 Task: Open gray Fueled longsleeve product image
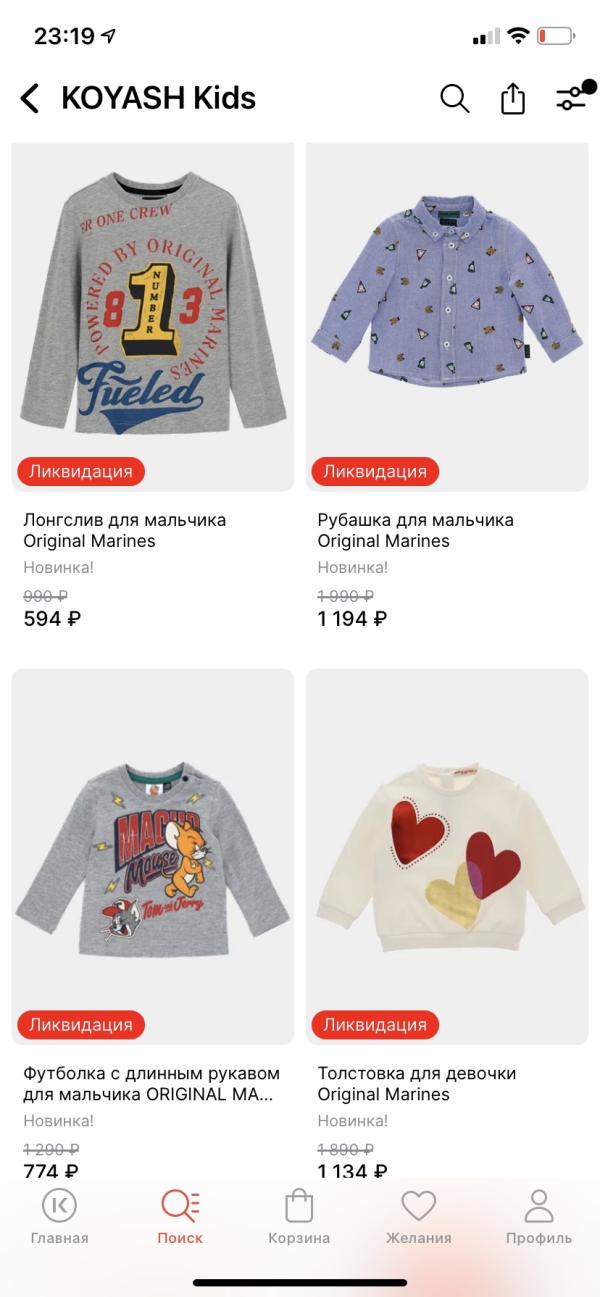[153, 310]
